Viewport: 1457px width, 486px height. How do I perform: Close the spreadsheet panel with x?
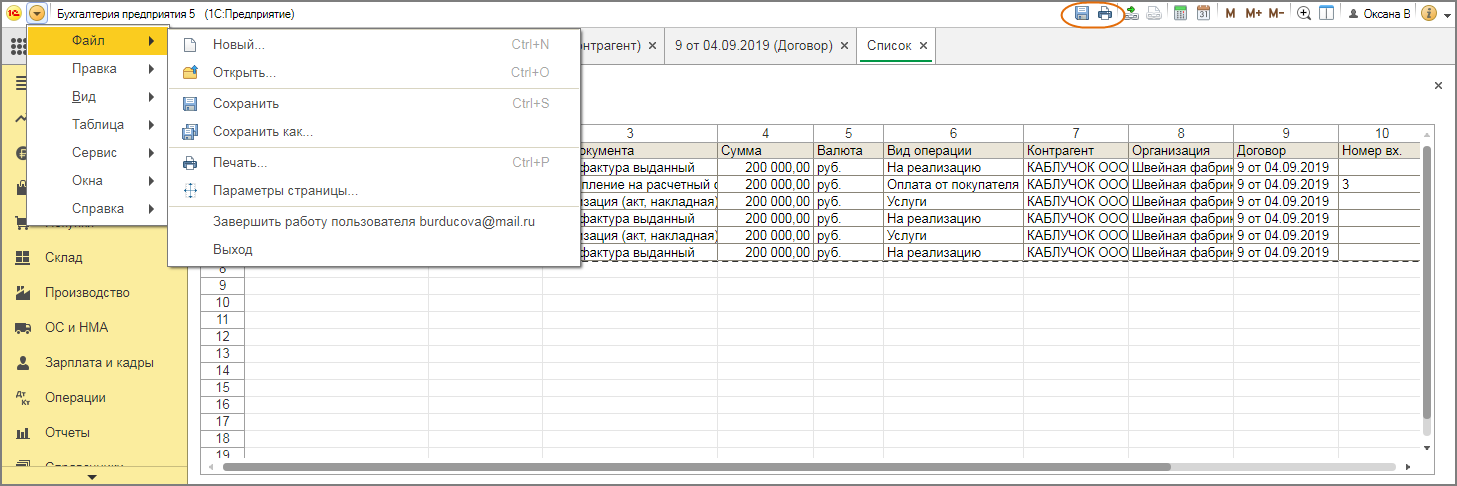tap(1438, 86)
